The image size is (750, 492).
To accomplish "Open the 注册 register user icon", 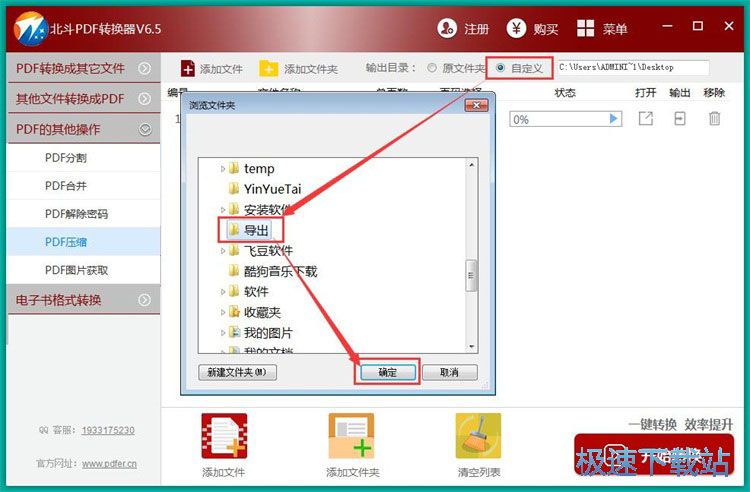I will tap(447, 29).
